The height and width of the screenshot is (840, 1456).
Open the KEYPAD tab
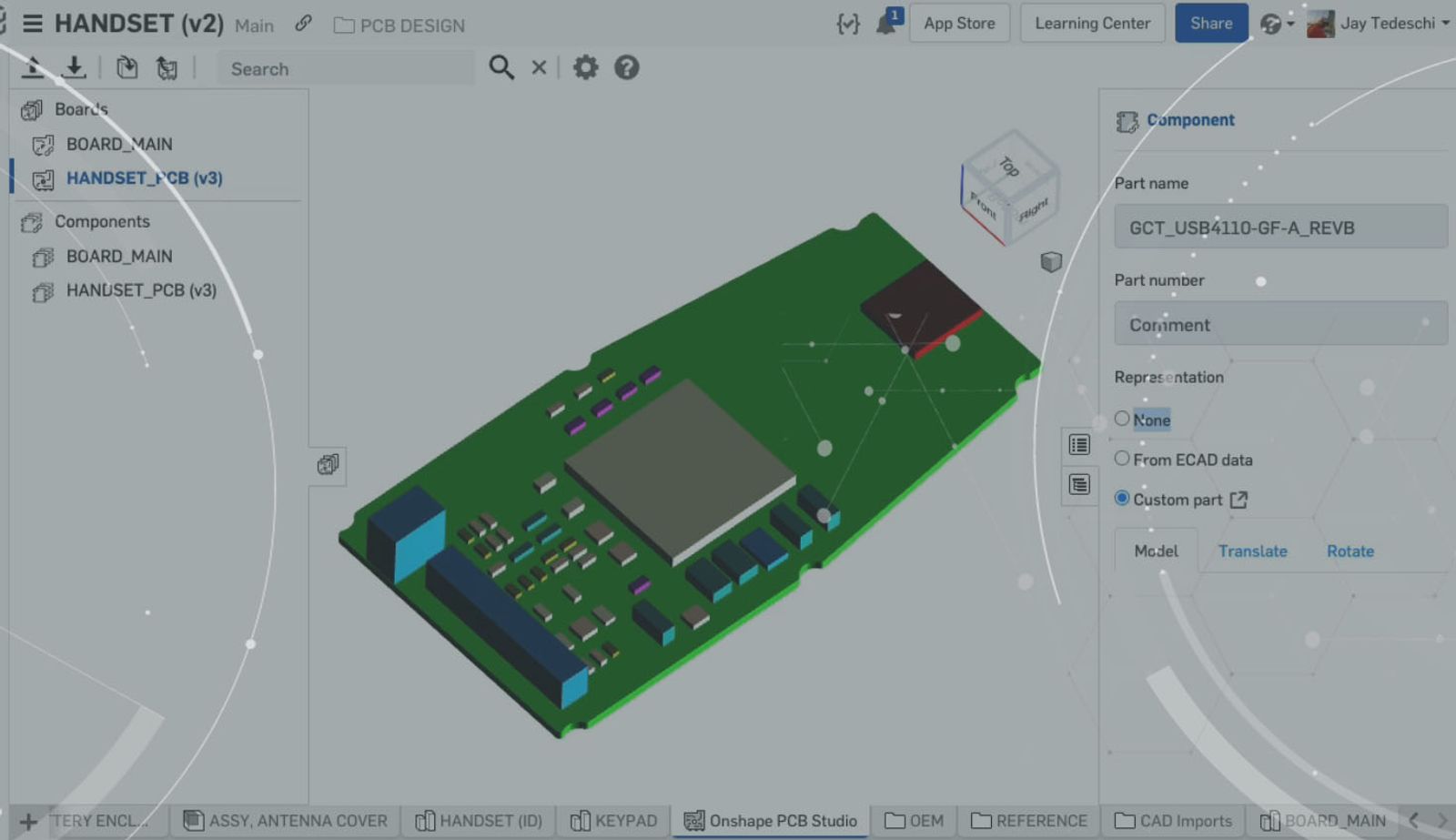tap(614, 821)
